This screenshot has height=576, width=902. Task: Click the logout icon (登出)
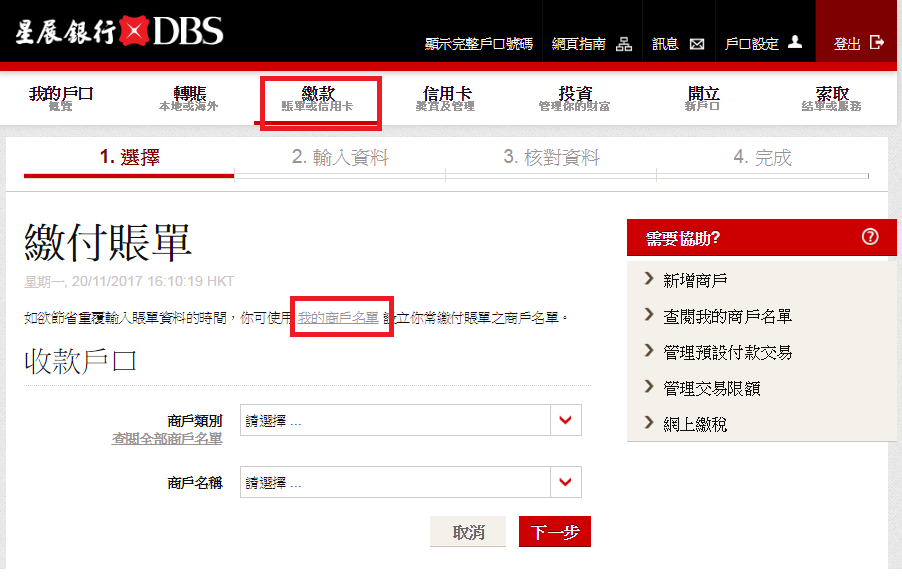tap(877, 43)
